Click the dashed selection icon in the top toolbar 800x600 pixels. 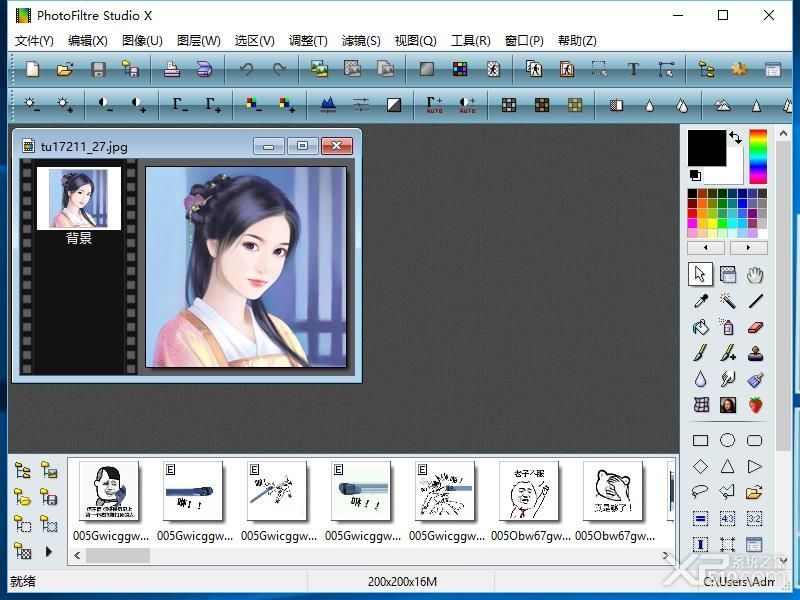click(x=599, y=69)
